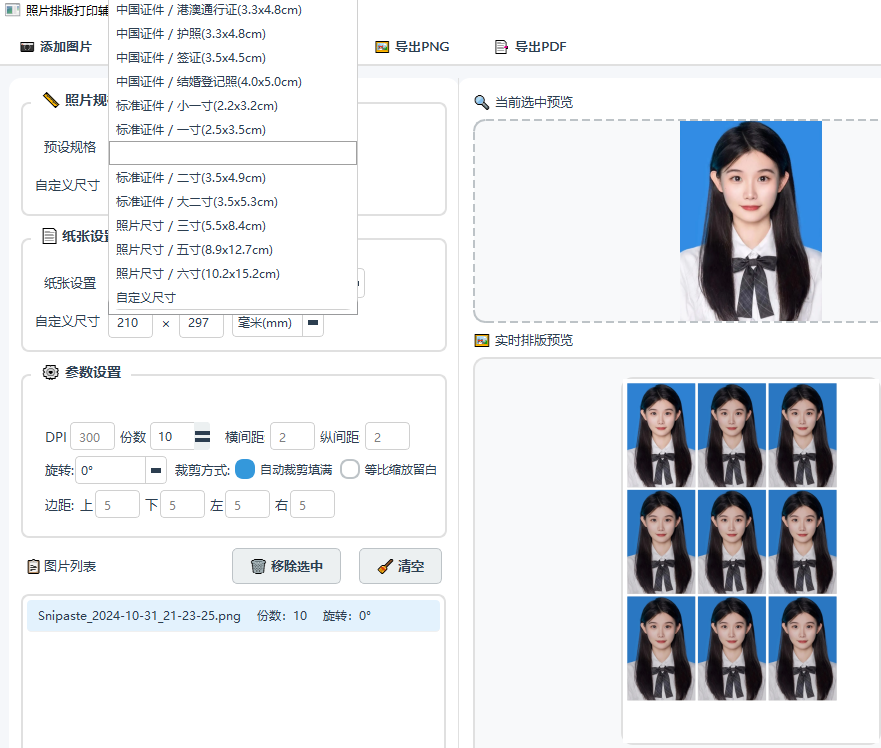Select 自定义尺寸 in the dropdown list
Image resolution: width=881 pixels, height=748 pixels.
[146, 298]
